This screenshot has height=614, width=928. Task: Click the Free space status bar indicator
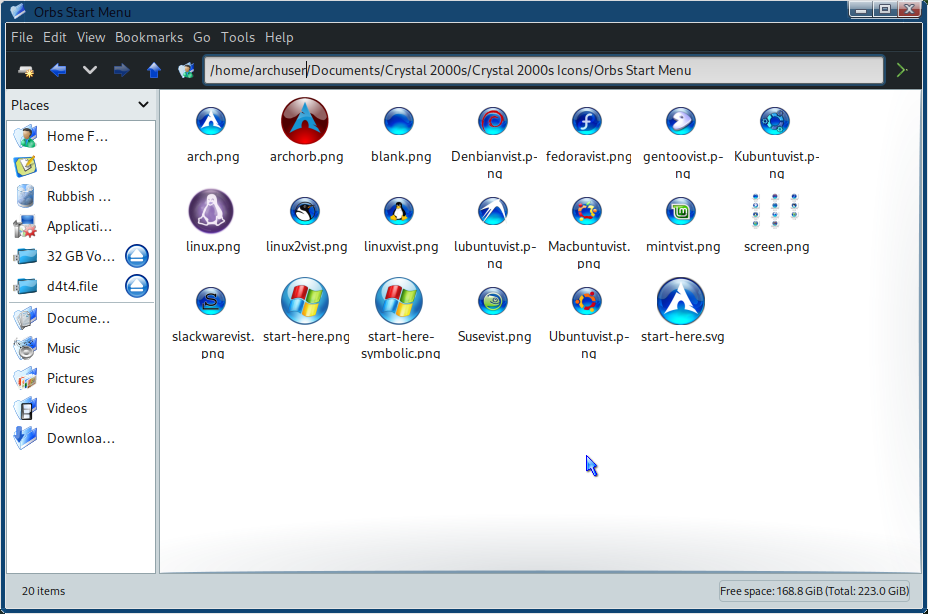click(815, 591)
